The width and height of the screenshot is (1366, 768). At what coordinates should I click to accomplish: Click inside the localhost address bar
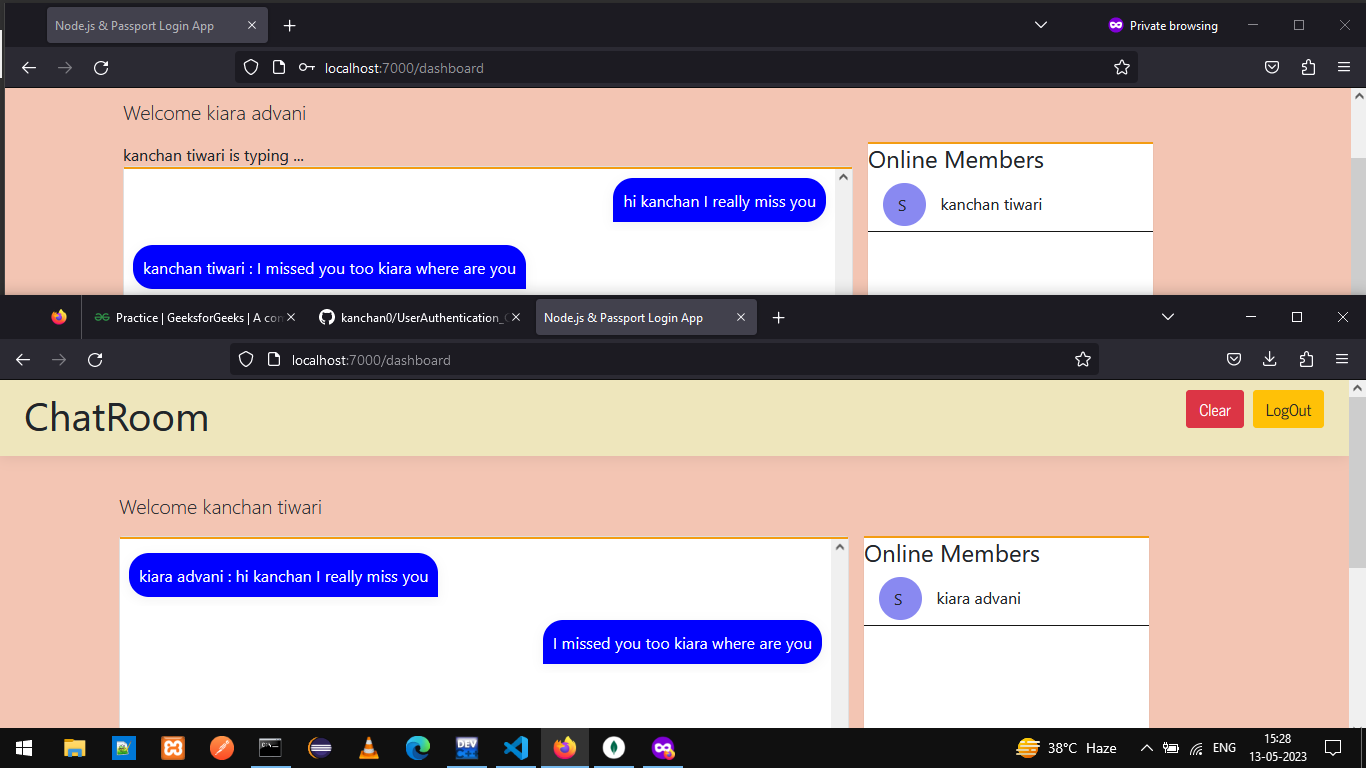600,359
